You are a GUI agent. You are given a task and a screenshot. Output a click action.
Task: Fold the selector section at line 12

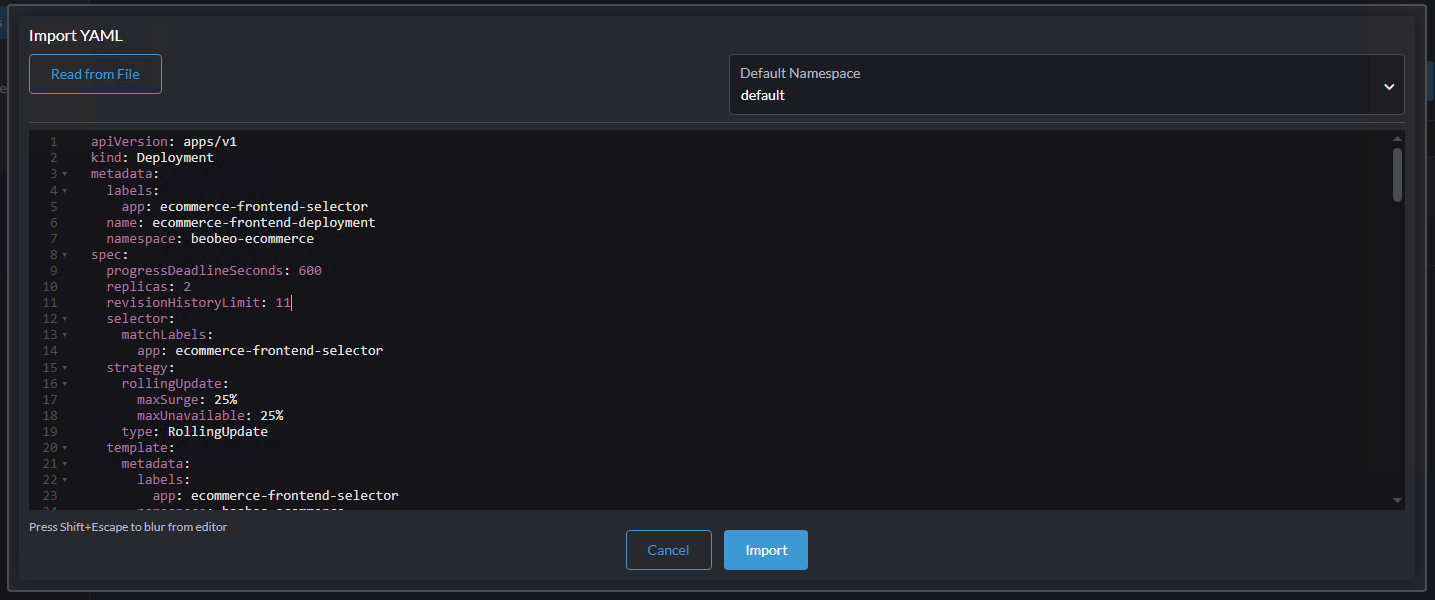point(65,319)
